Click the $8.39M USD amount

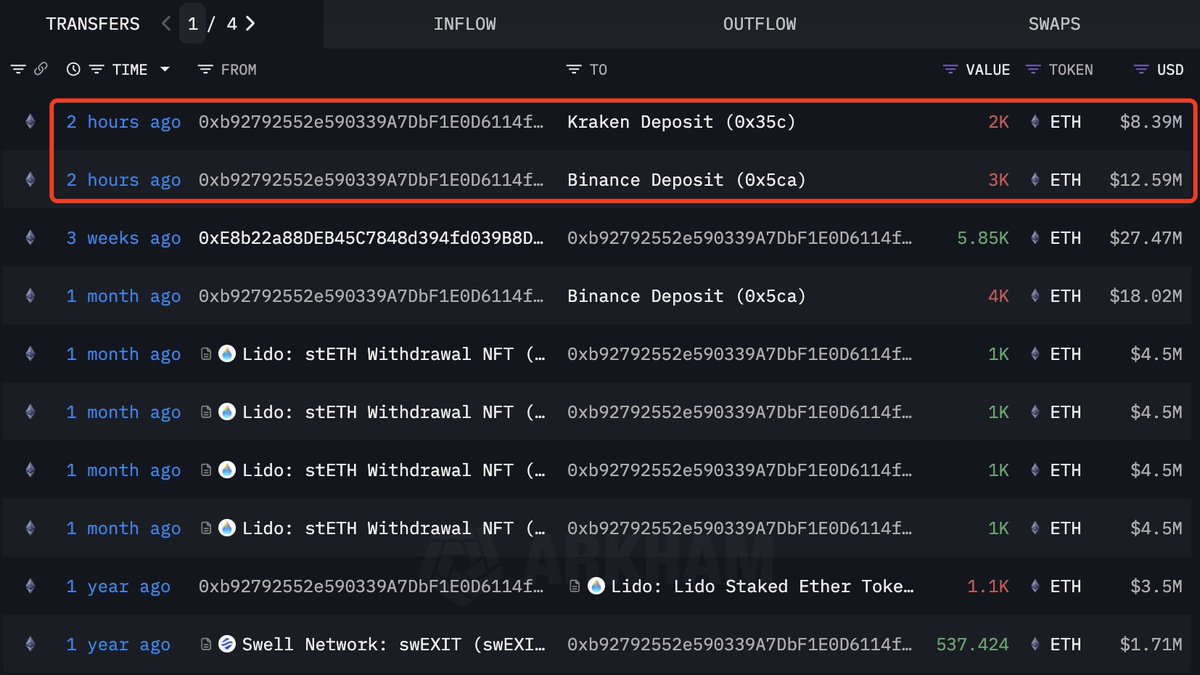tap(1151, 122)
